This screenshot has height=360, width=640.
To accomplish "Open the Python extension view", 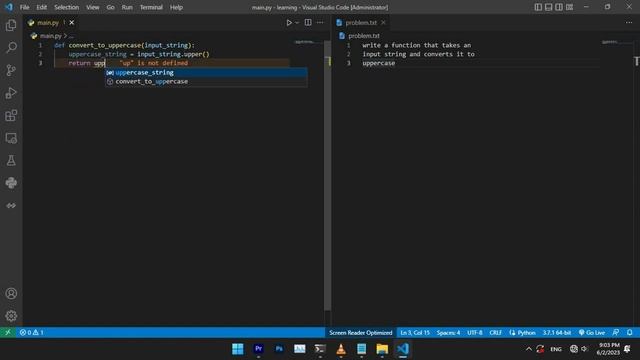I will tap(11, 183).
